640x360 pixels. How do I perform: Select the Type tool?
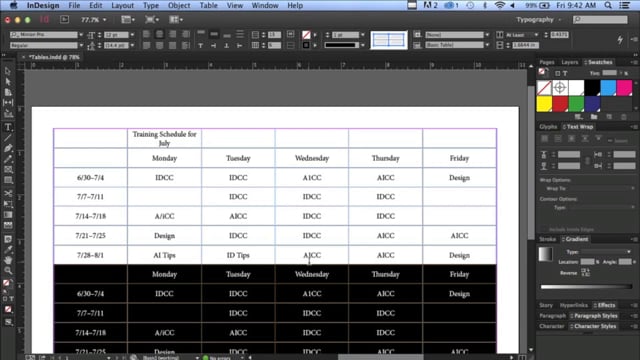[x=8, y=127]
